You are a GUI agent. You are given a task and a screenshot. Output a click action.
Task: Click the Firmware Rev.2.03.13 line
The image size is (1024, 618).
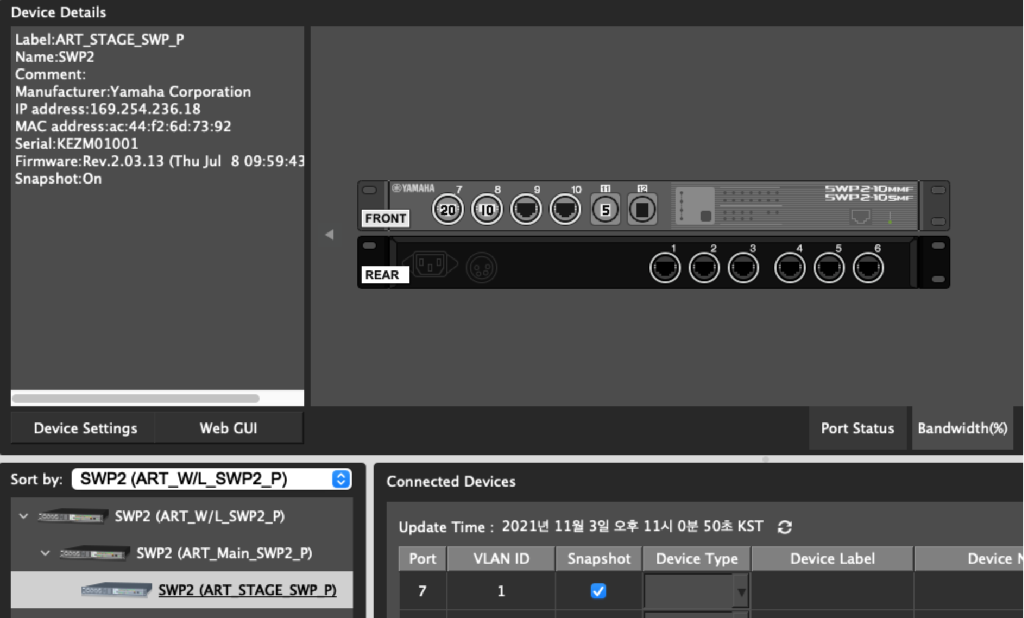pos(159,161)
